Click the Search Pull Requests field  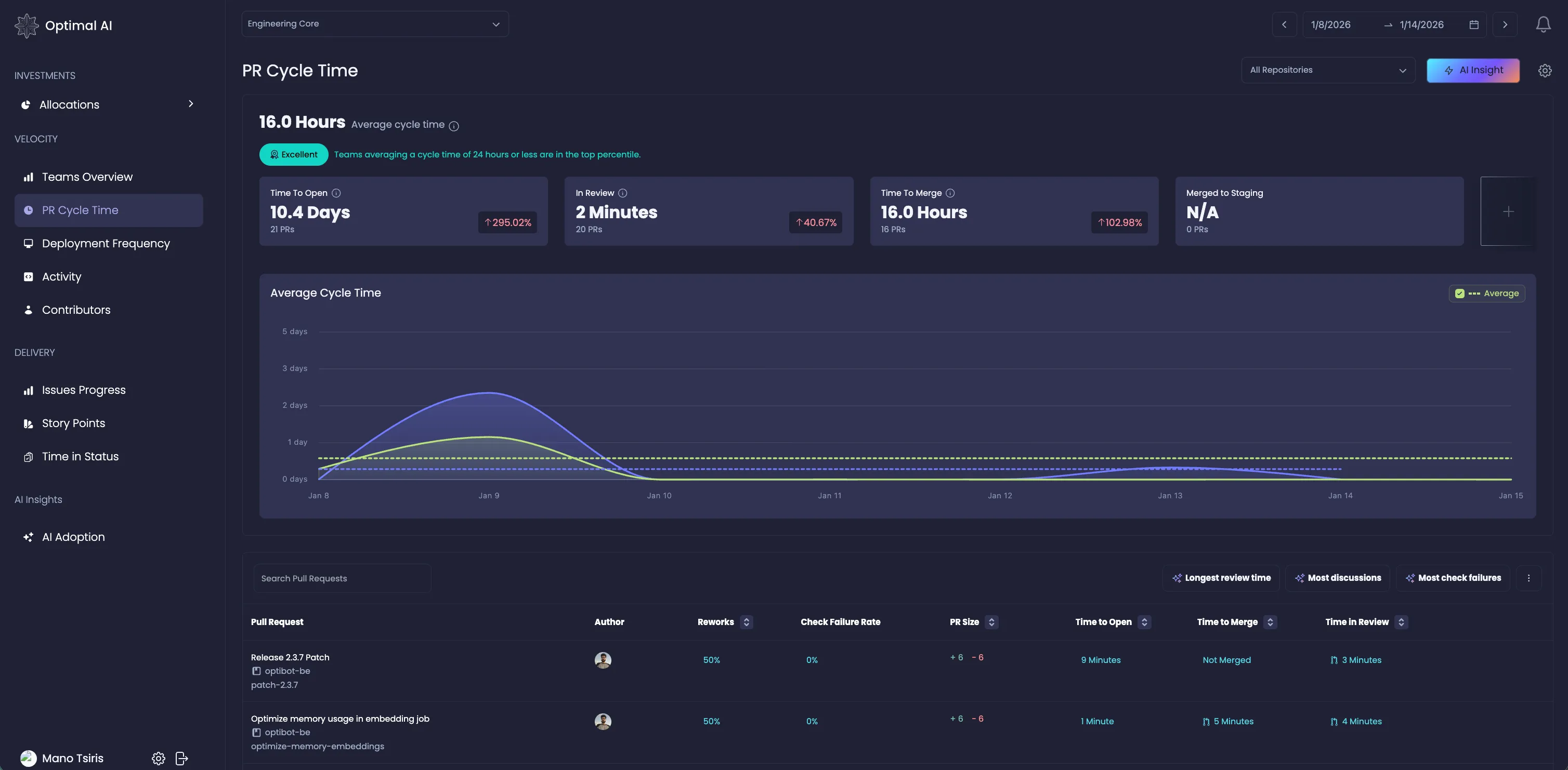click(342, 578)
